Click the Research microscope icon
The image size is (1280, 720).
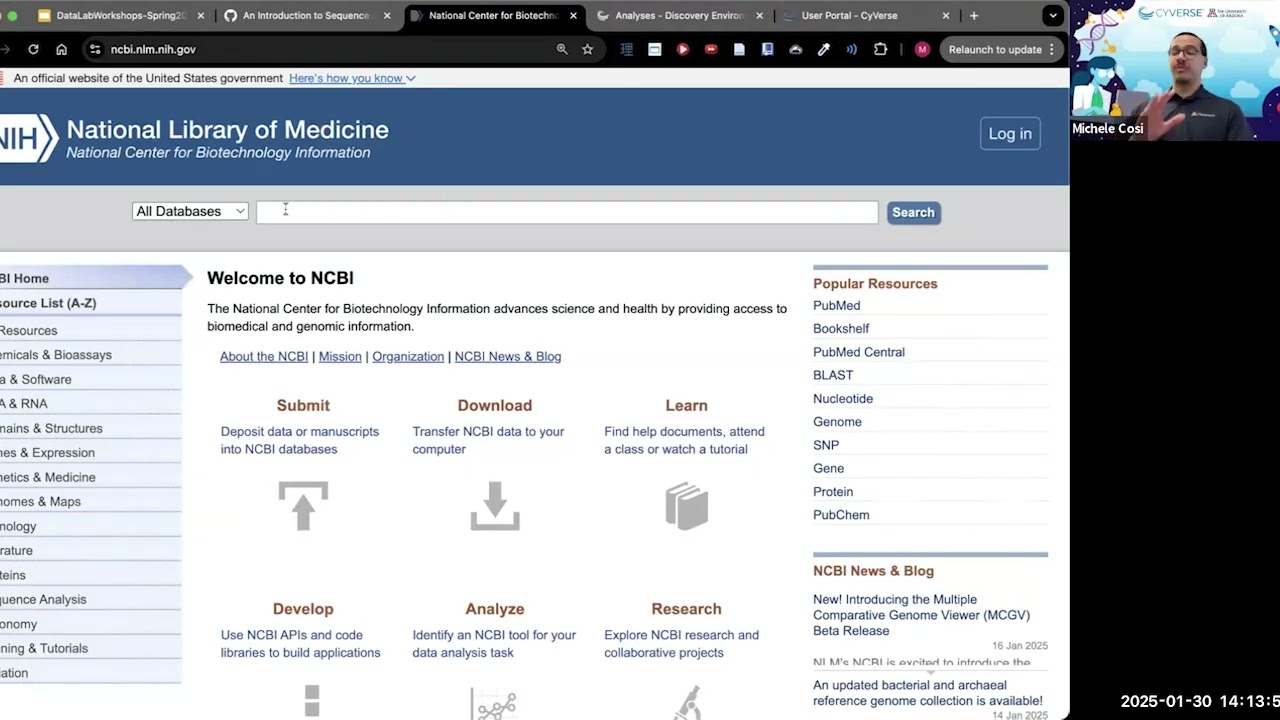pos(687,702)
